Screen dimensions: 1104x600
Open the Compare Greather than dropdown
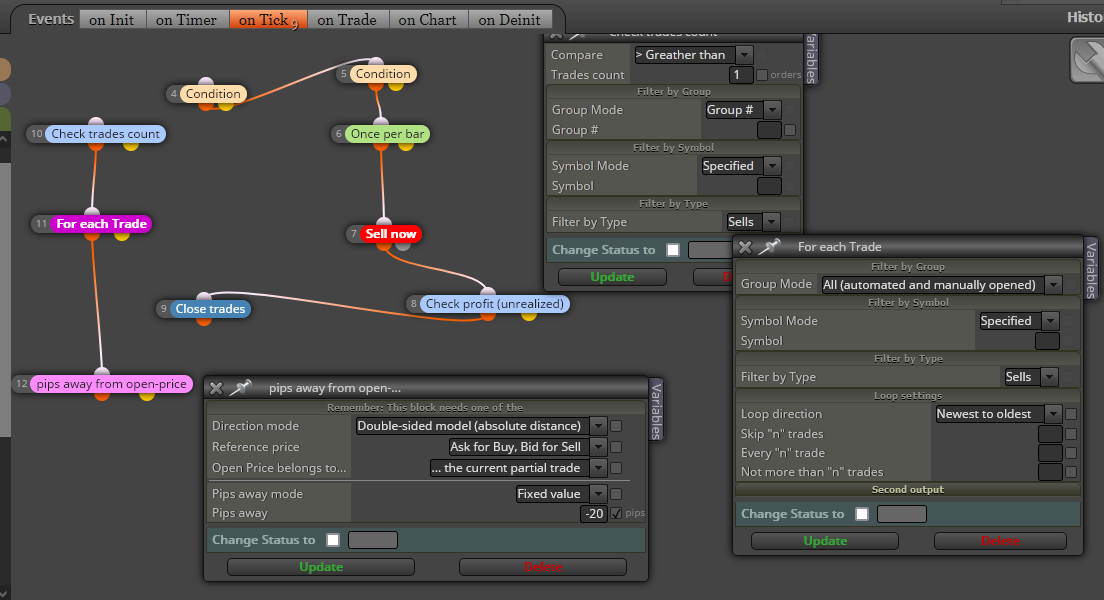(x=744, y=55)
